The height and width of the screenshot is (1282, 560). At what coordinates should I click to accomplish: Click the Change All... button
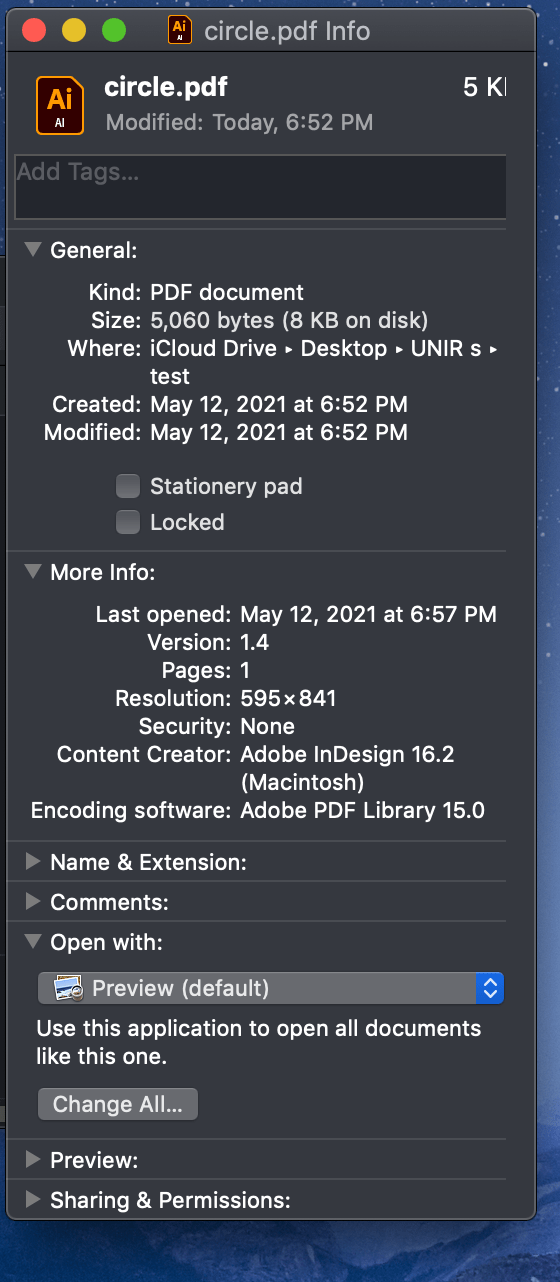118,1104
